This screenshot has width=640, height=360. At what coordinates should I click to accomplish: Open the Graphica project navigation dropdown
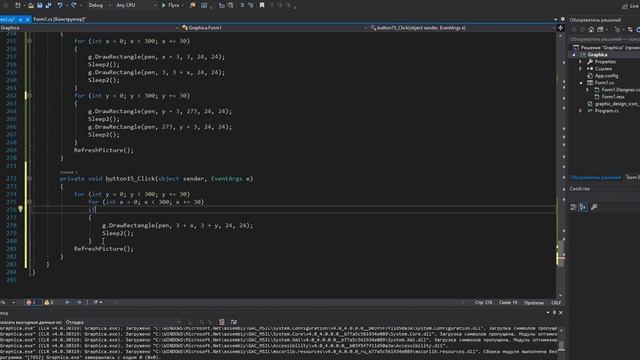click(x=90, y=28)
